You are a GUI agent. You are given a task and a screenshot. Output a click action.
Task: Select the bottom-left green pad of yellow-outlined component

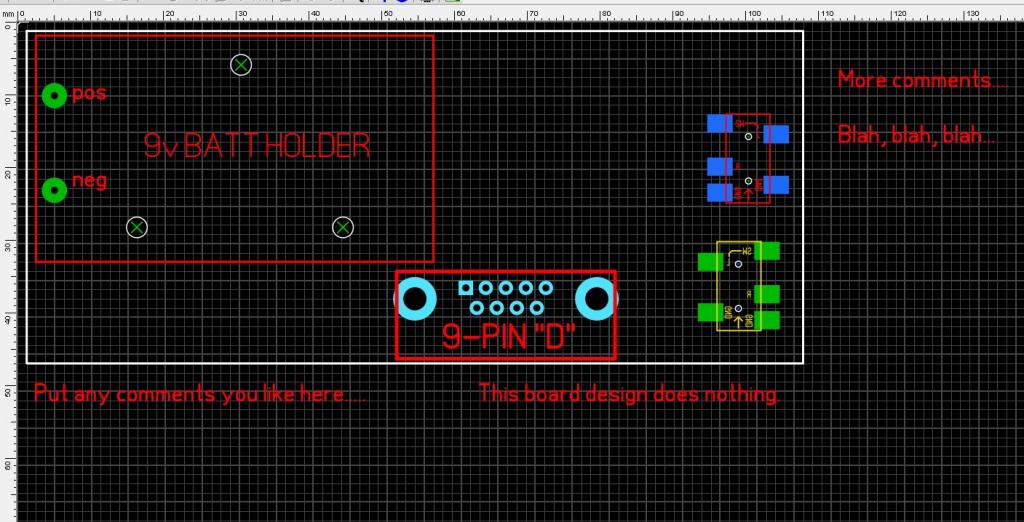710,312
